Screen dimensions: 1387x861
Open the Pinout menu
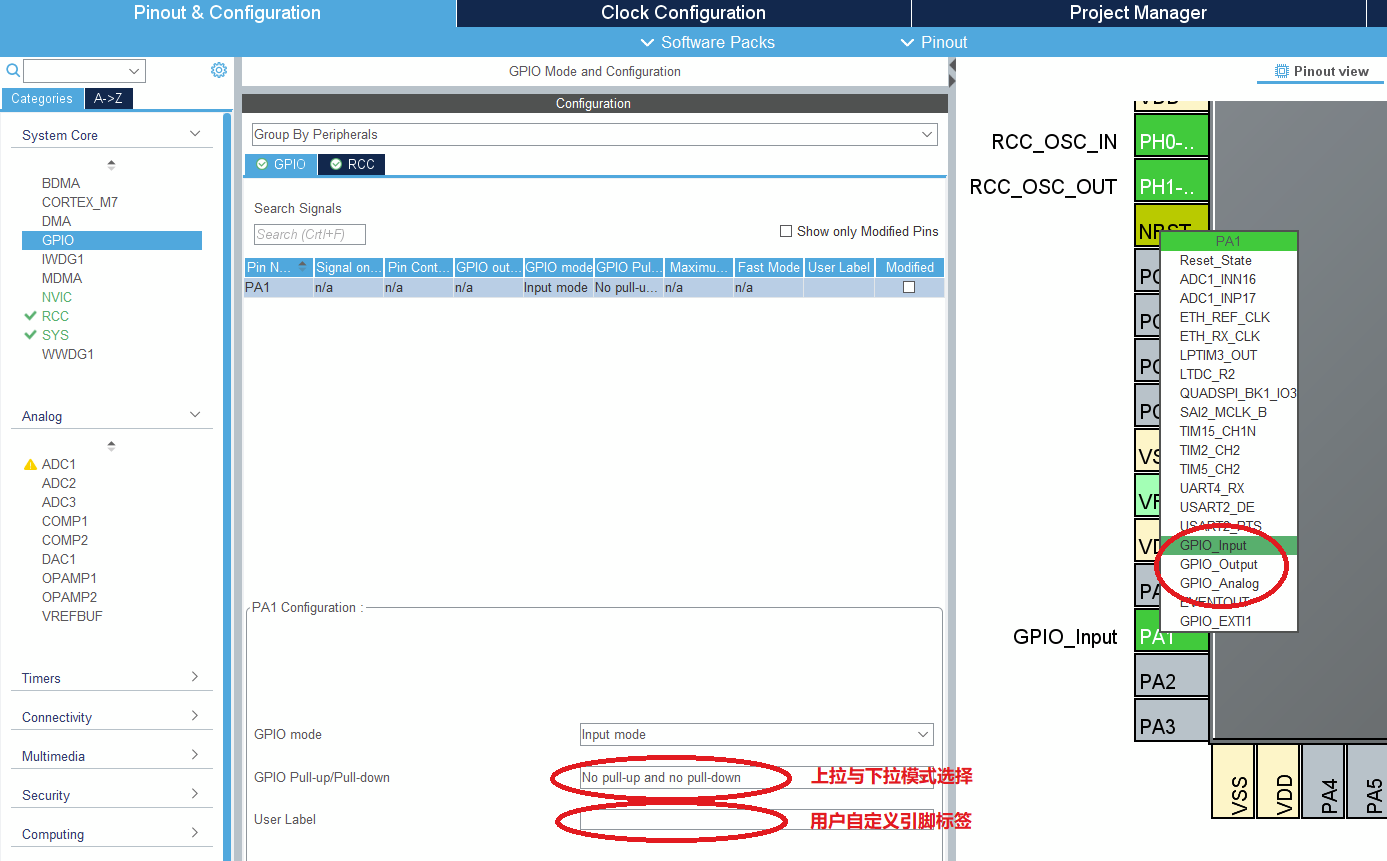[x=934, y=42]
